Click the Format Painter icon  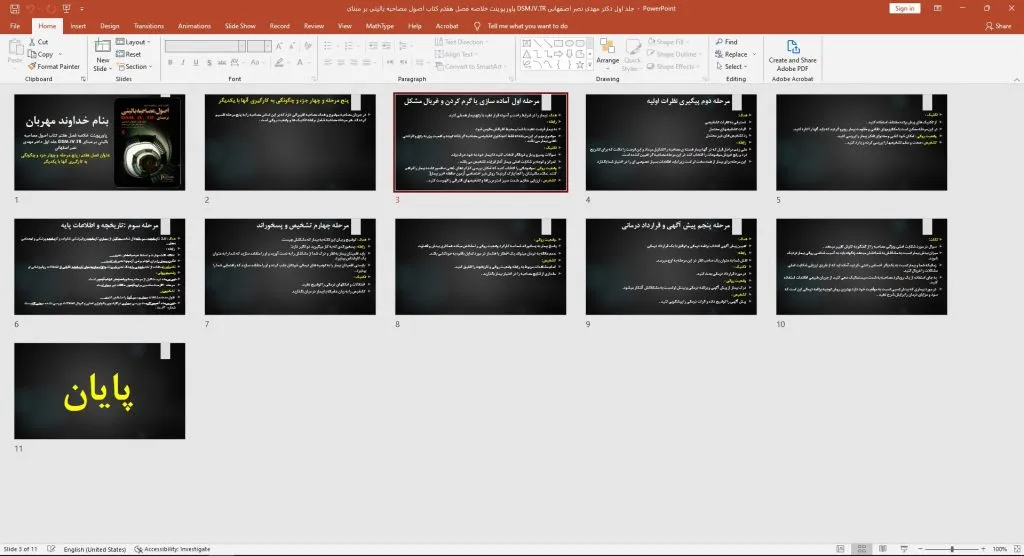click(x=32, y=67)
